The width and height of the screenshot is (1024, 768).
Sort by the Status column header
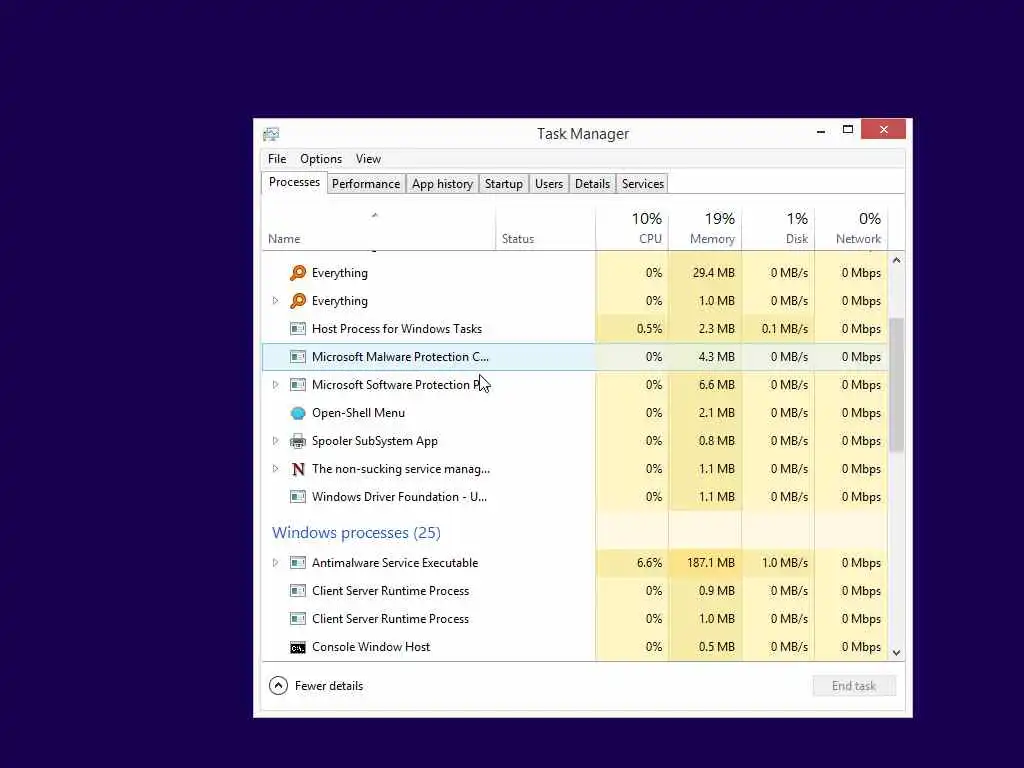[545, 229]
